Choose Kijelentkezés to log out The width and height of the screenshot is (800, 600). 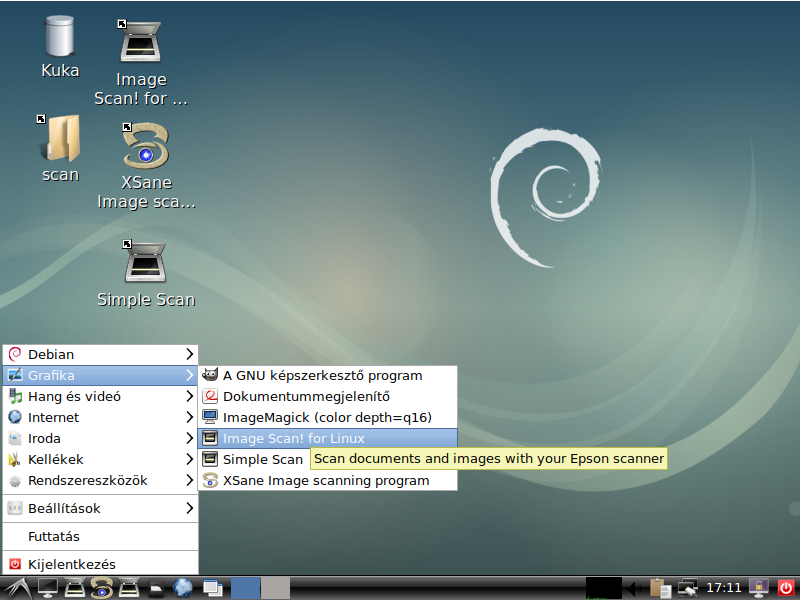[100, 564]
